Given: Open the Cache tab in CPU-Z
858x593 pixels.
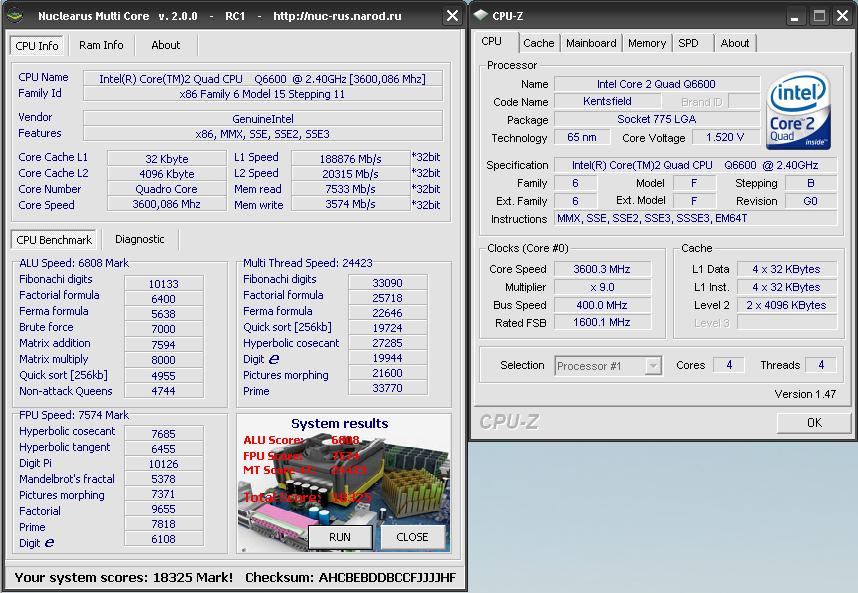Looking at the screenshot, I should (x=538, y=43).
